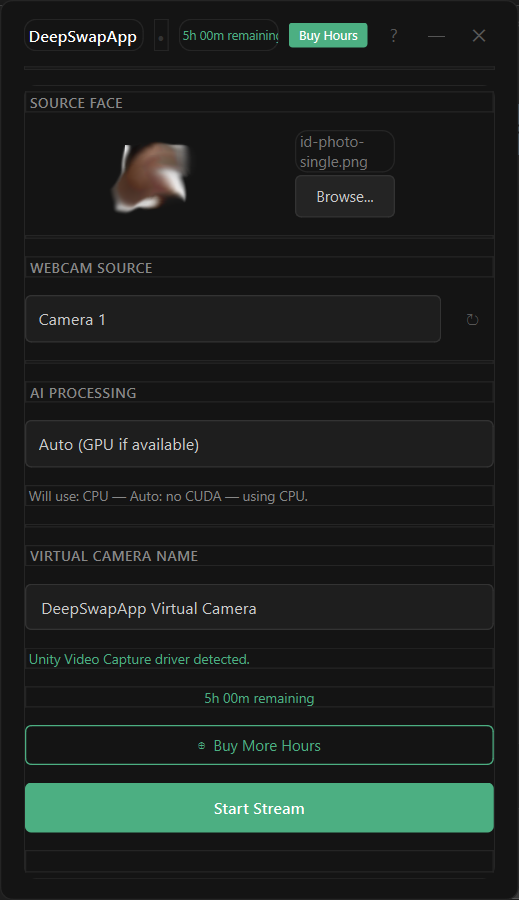This screenshot has width=519, height=900.
Task: Click the Unity Video Capture driver detected message
Action: (140, 659)
